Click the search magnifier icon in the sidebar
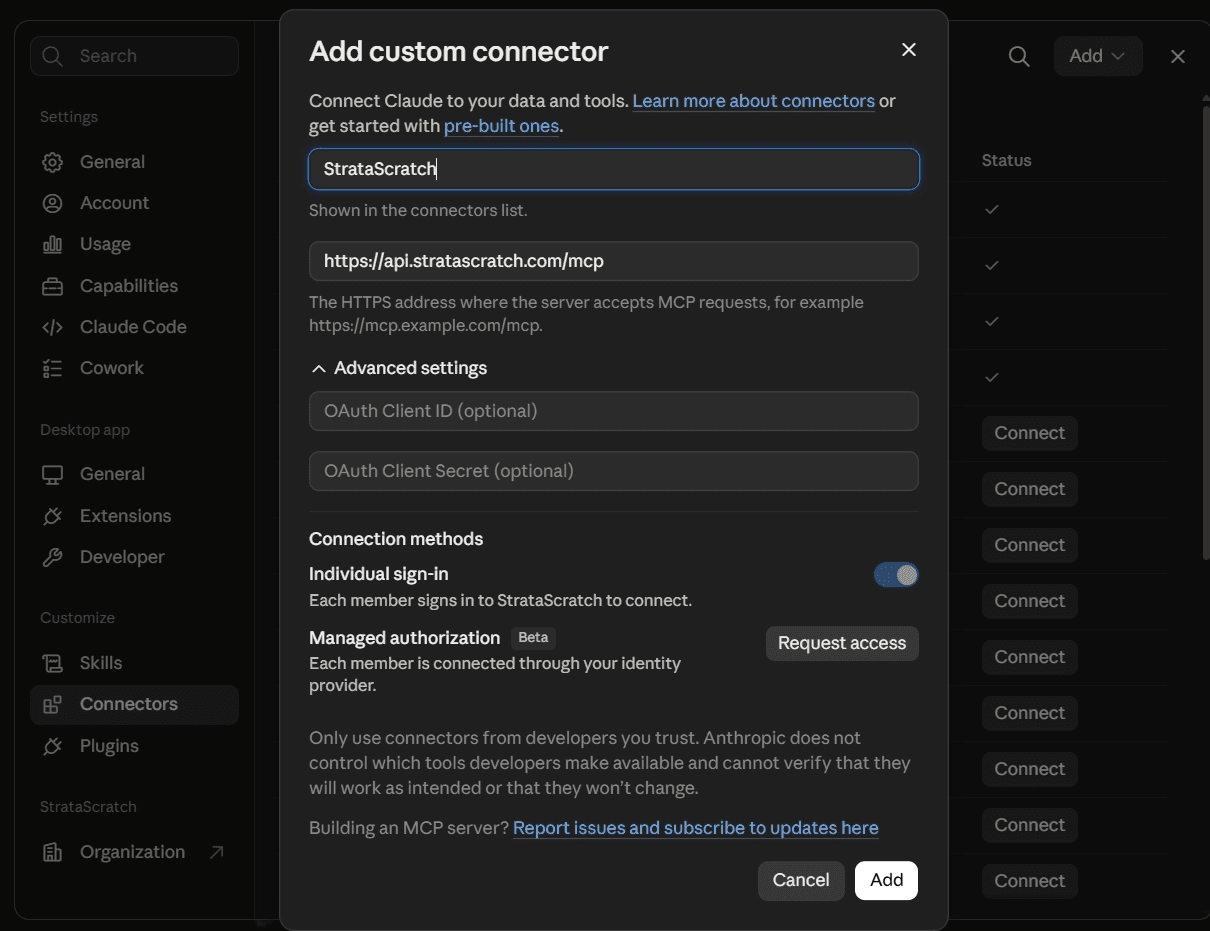Viewport: 1210px width, 931px height. pyautogui.click(x=53, y=56)
